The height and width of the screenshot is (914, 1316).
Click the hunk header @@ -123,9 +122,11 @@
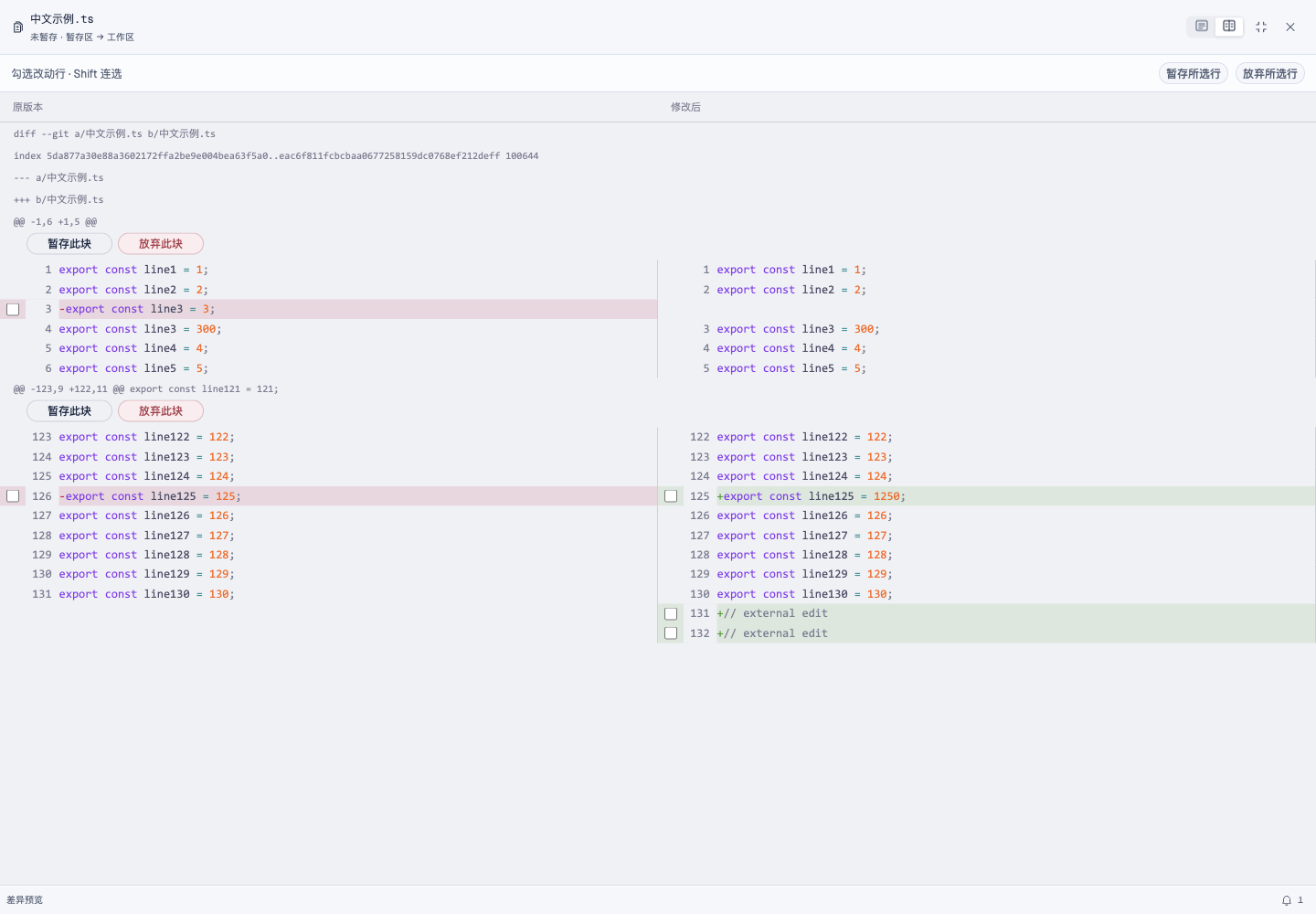pyautogui.click(x=146, y=389)
